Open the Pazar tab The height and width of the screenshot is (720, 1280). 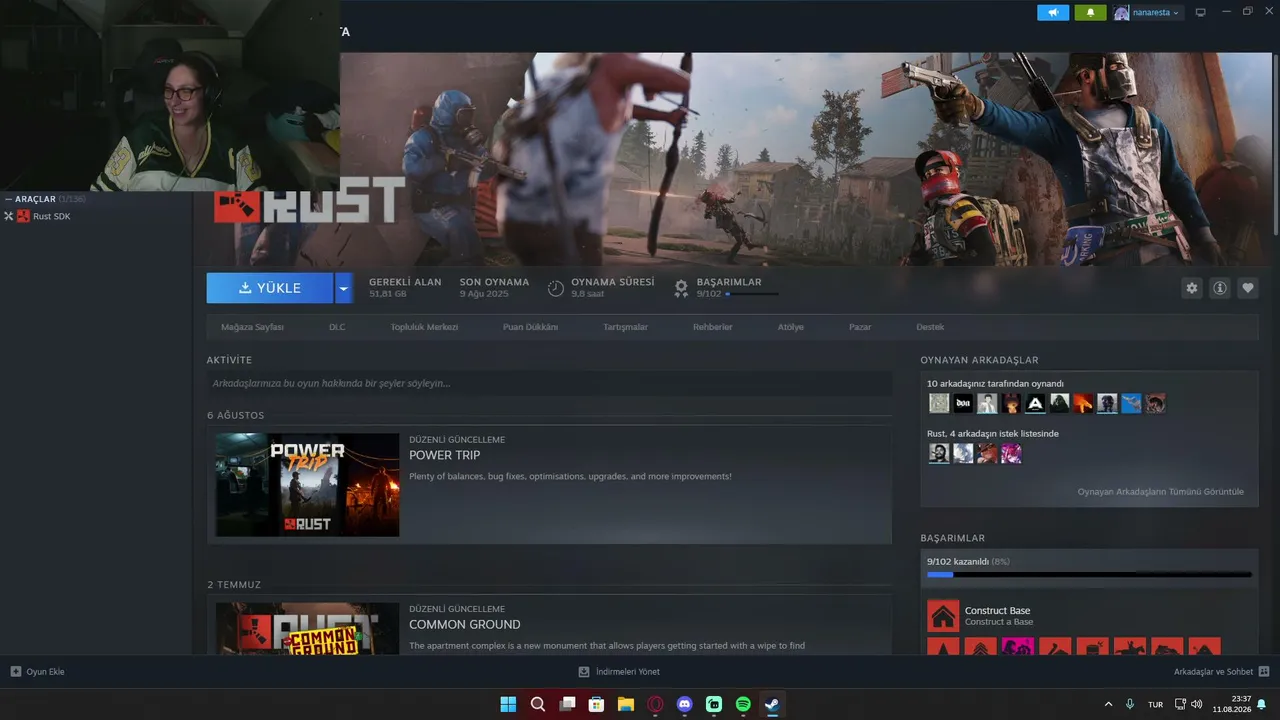860,327
